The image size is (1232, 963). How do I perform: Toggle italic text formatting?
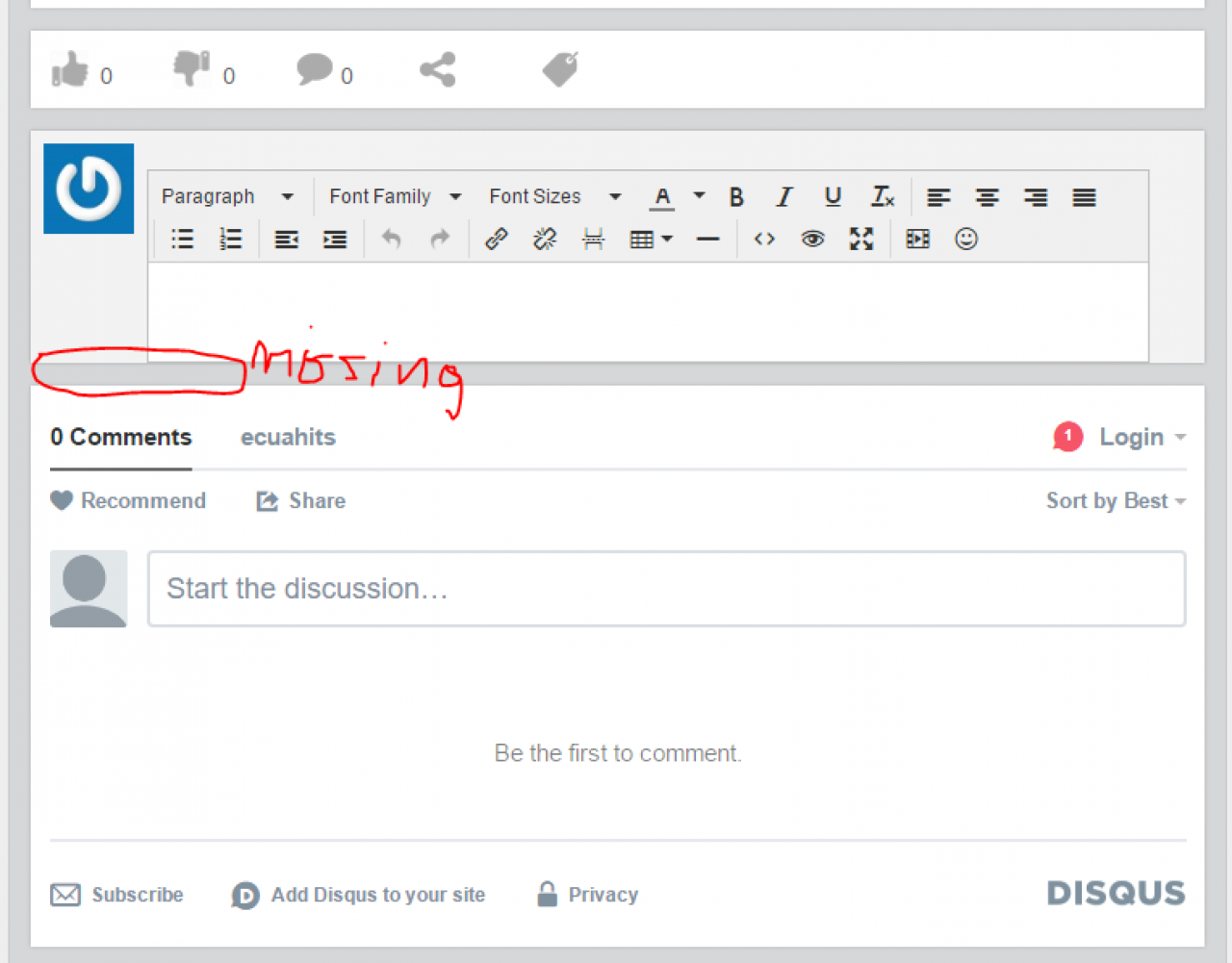click(784, 197)
